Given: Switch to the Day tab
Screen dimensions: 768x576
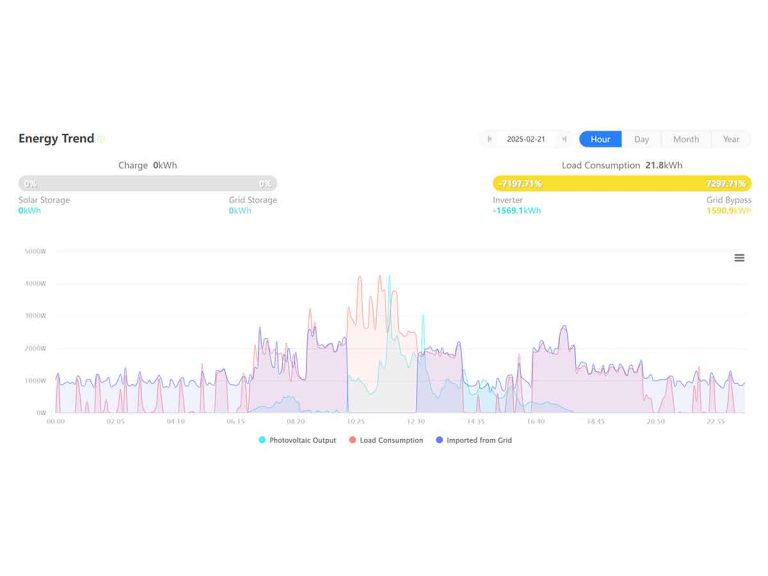Looking at the screenshot, I should pyautogui.click(x=641, y=139).
